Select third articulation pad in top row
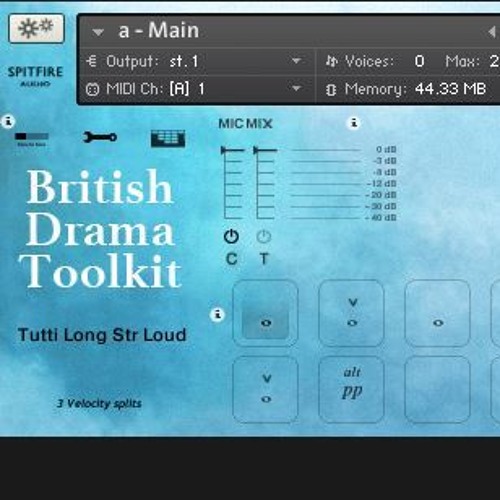The width and height of the screenshot is (500, 500). click(x=437, y=313)
